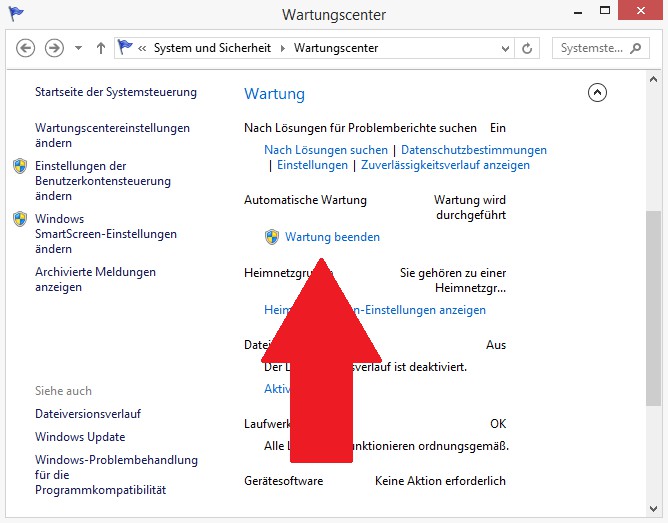Click the refresh button in address bar
The width and height of the screenshot is (668, 523).
(528, 48)
